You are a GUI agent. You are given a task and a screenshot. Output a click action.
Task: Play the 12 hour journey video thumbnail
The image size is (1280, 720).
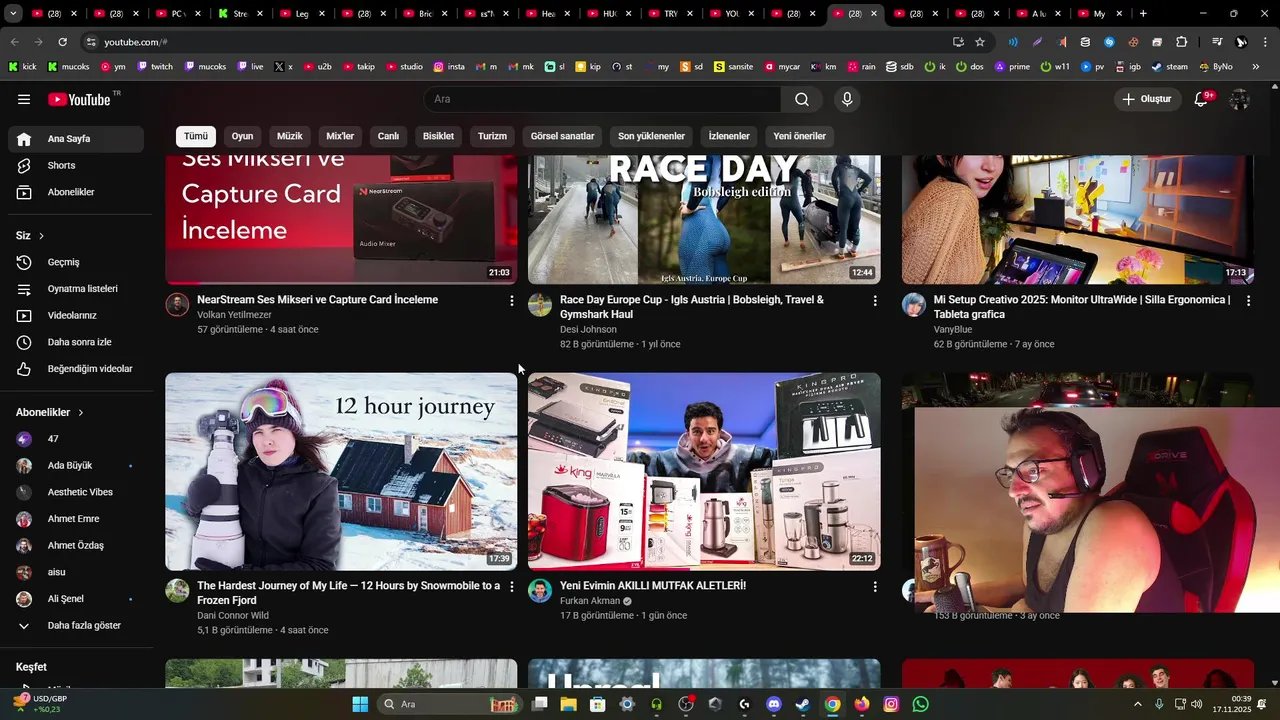pyautogui.click(x=341, y=471)
